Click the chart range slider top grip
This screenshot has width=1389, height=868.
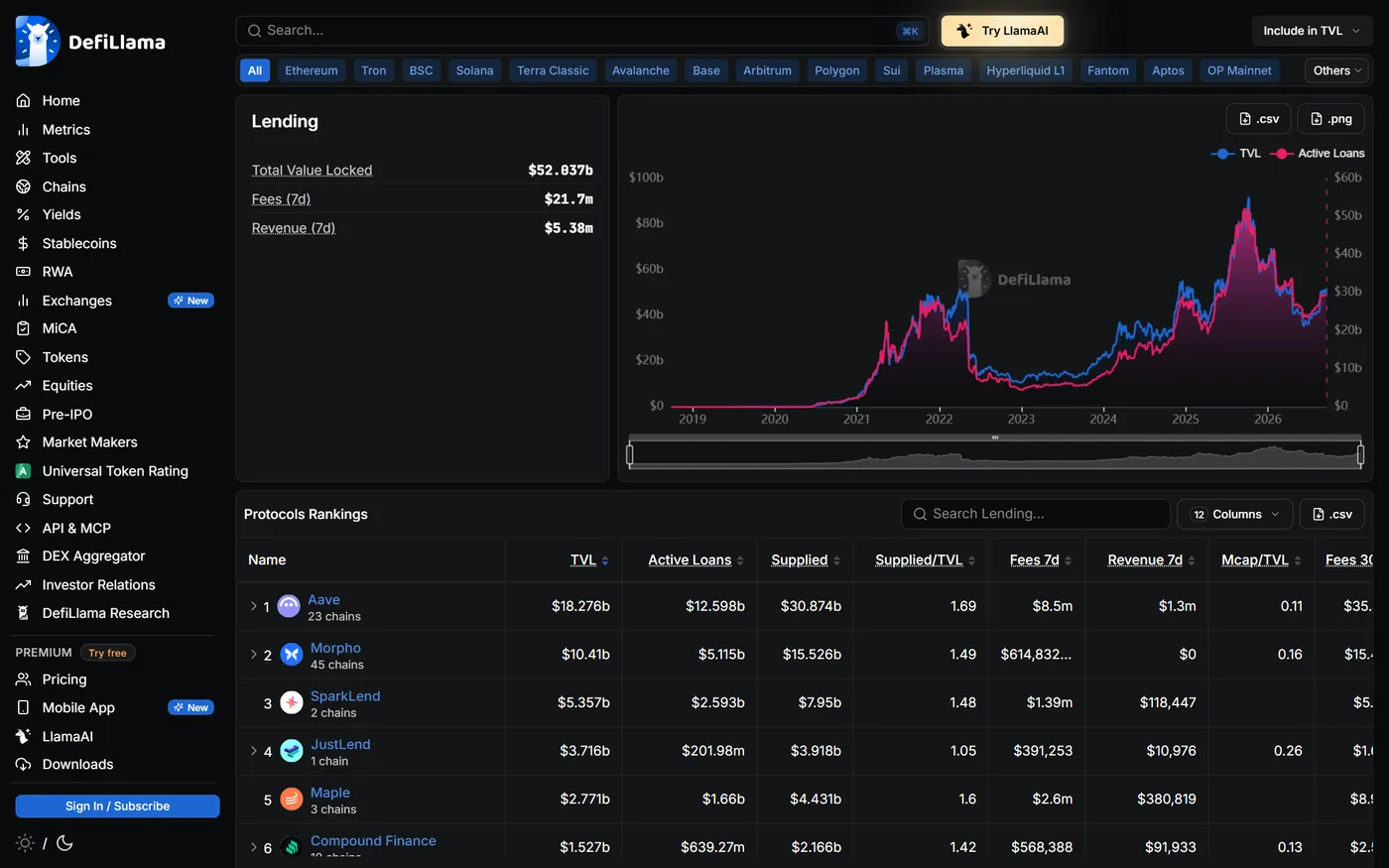995,437
